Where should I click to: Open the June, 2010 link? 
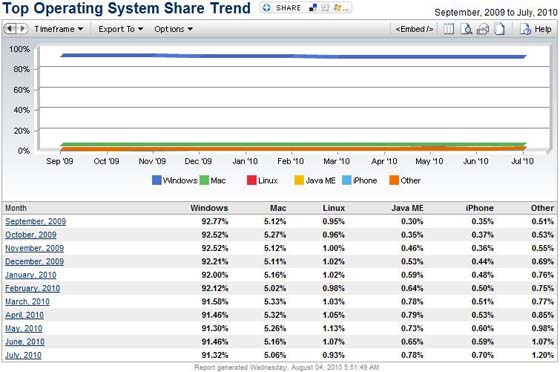(x=25, y=342)
